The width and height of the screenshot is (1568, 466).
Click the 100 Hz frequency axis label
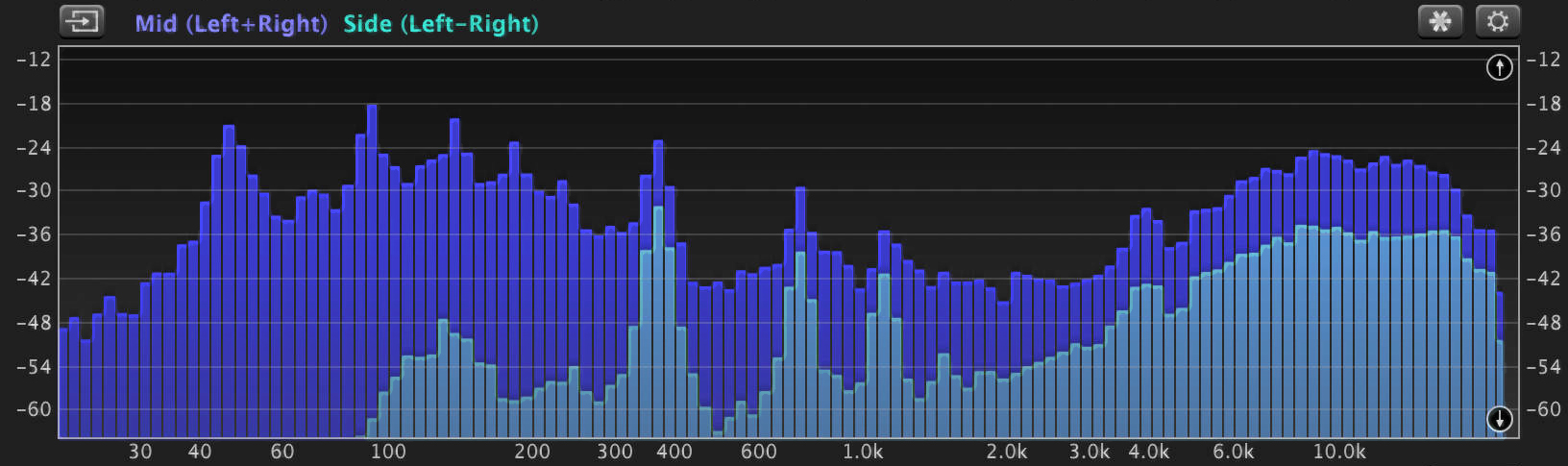point(388,452)
